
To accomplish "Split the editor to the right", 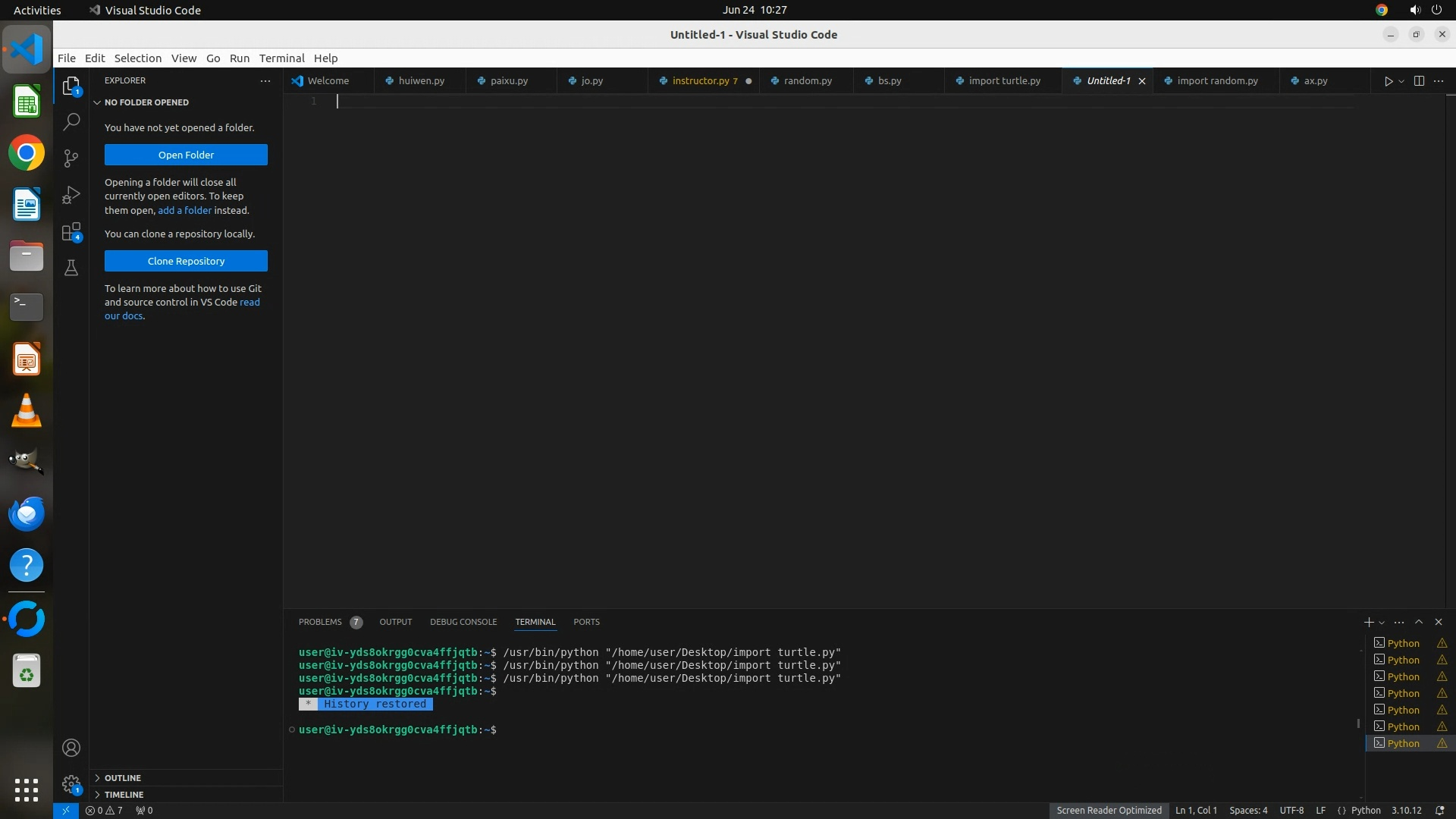I will (1419, 81).
